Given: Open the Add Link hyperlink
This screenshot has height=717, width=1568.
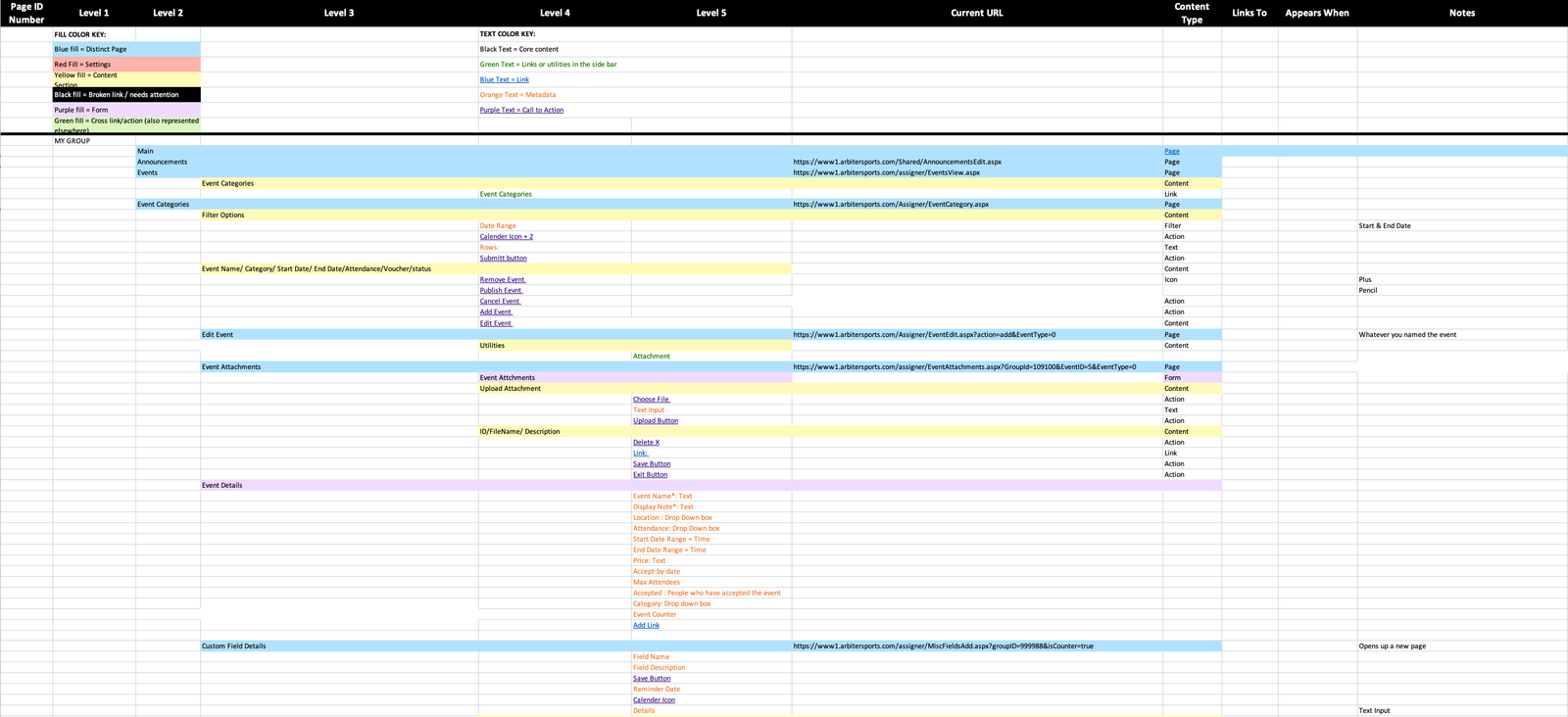Looking at the screenshot, I should [646, 626].
